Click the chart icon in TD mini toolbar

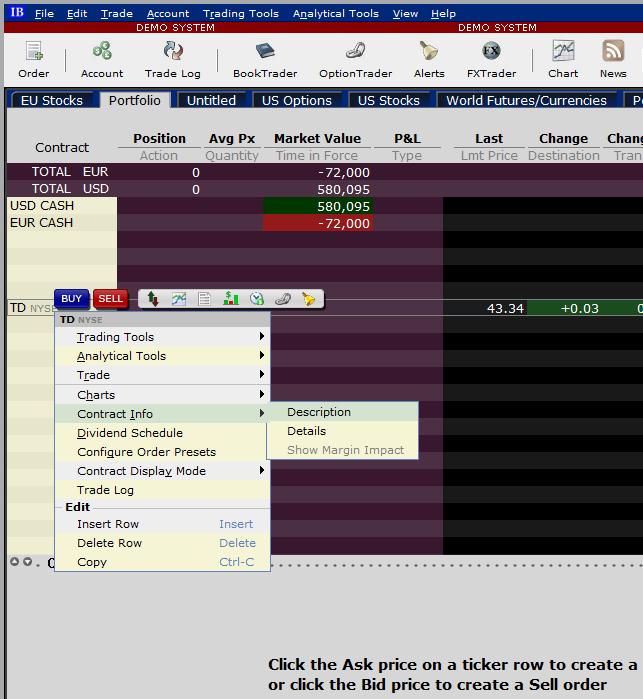pyautogui.click(x=179, y=299)
